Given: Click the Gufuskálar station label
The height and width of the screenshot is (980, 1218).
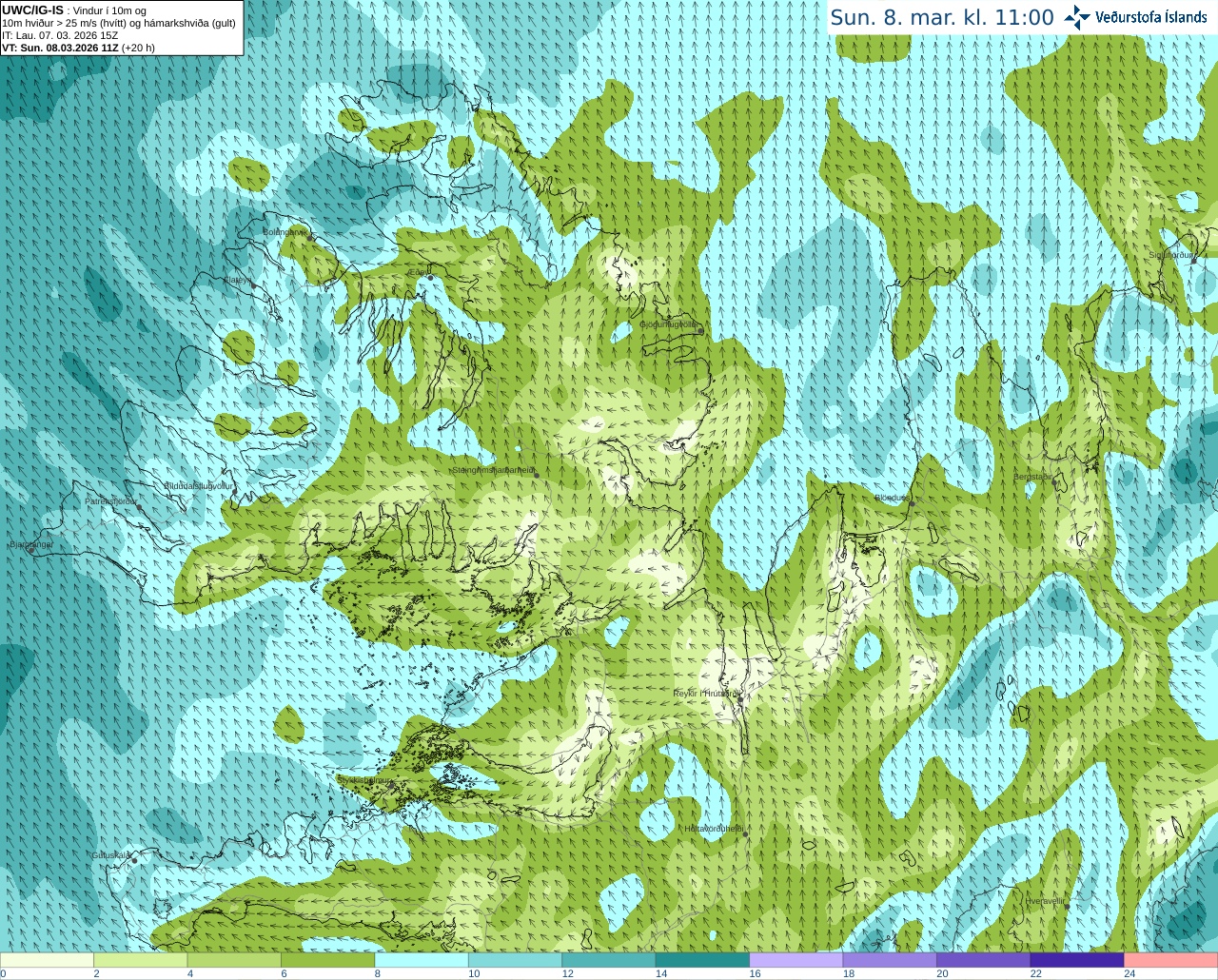Looking at the screenshot, I should [x=110, y=855].
